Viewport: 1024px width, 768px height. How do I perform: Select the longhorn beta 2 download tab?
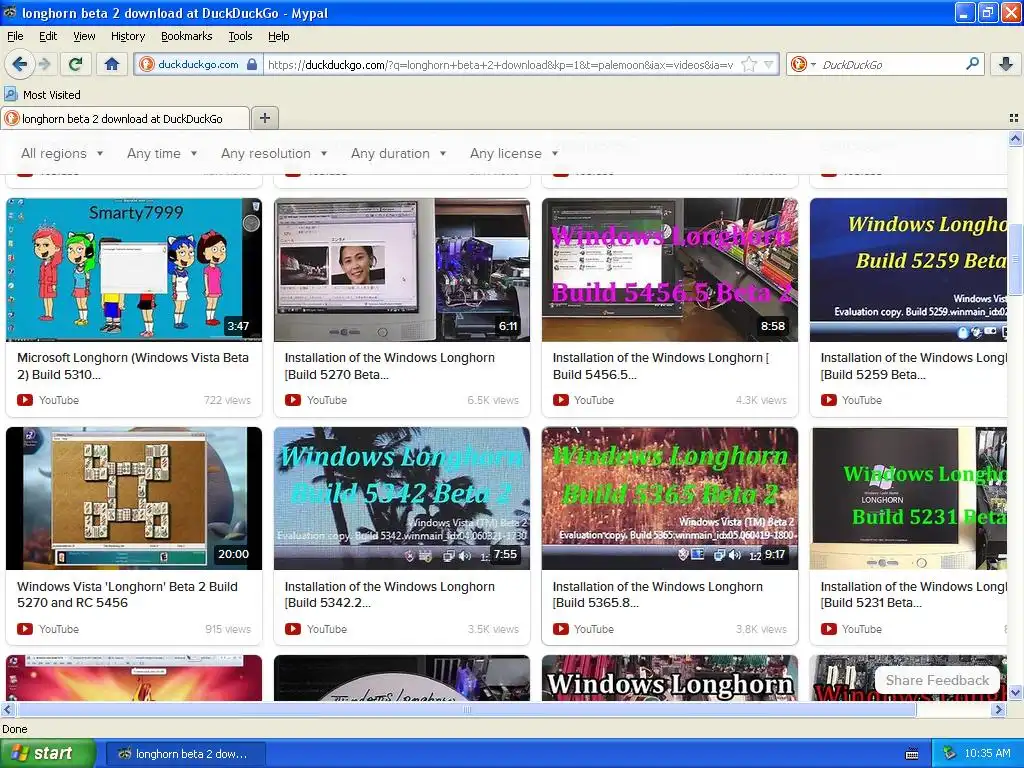pos(124,118)
